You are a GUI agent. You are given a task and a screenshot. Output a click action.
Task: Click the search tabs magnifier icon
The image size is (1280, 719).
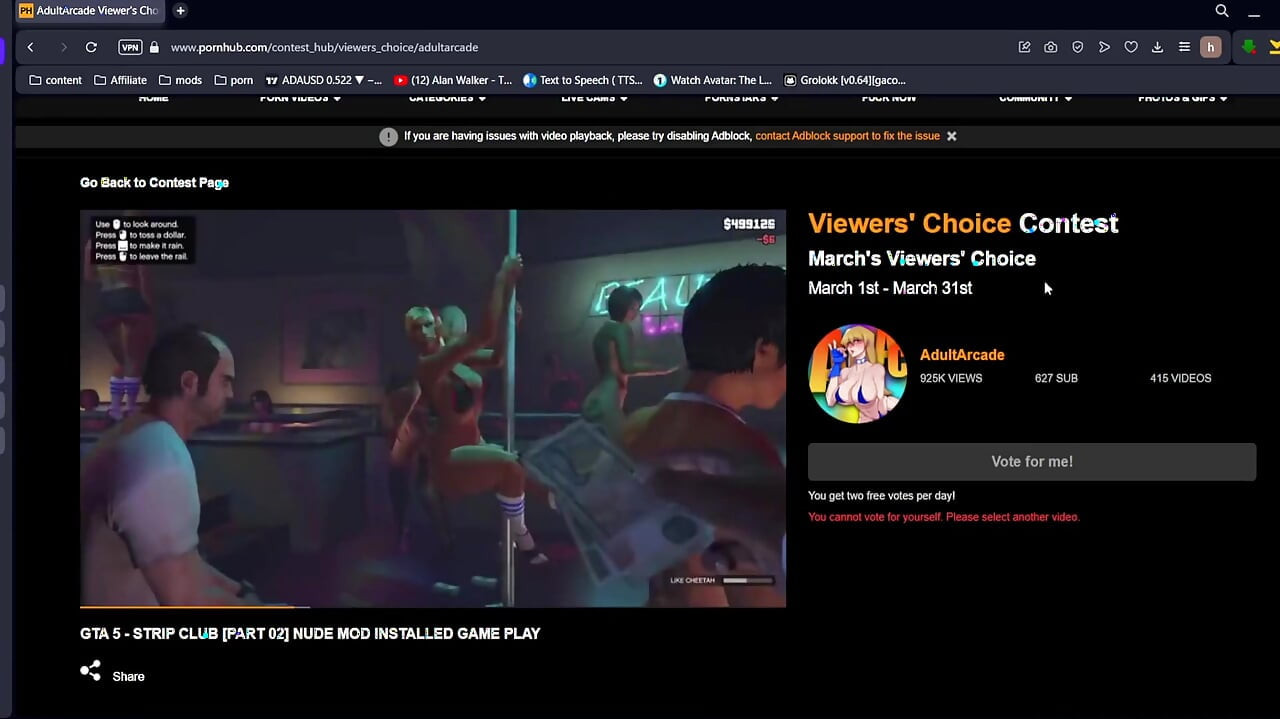1222,11
